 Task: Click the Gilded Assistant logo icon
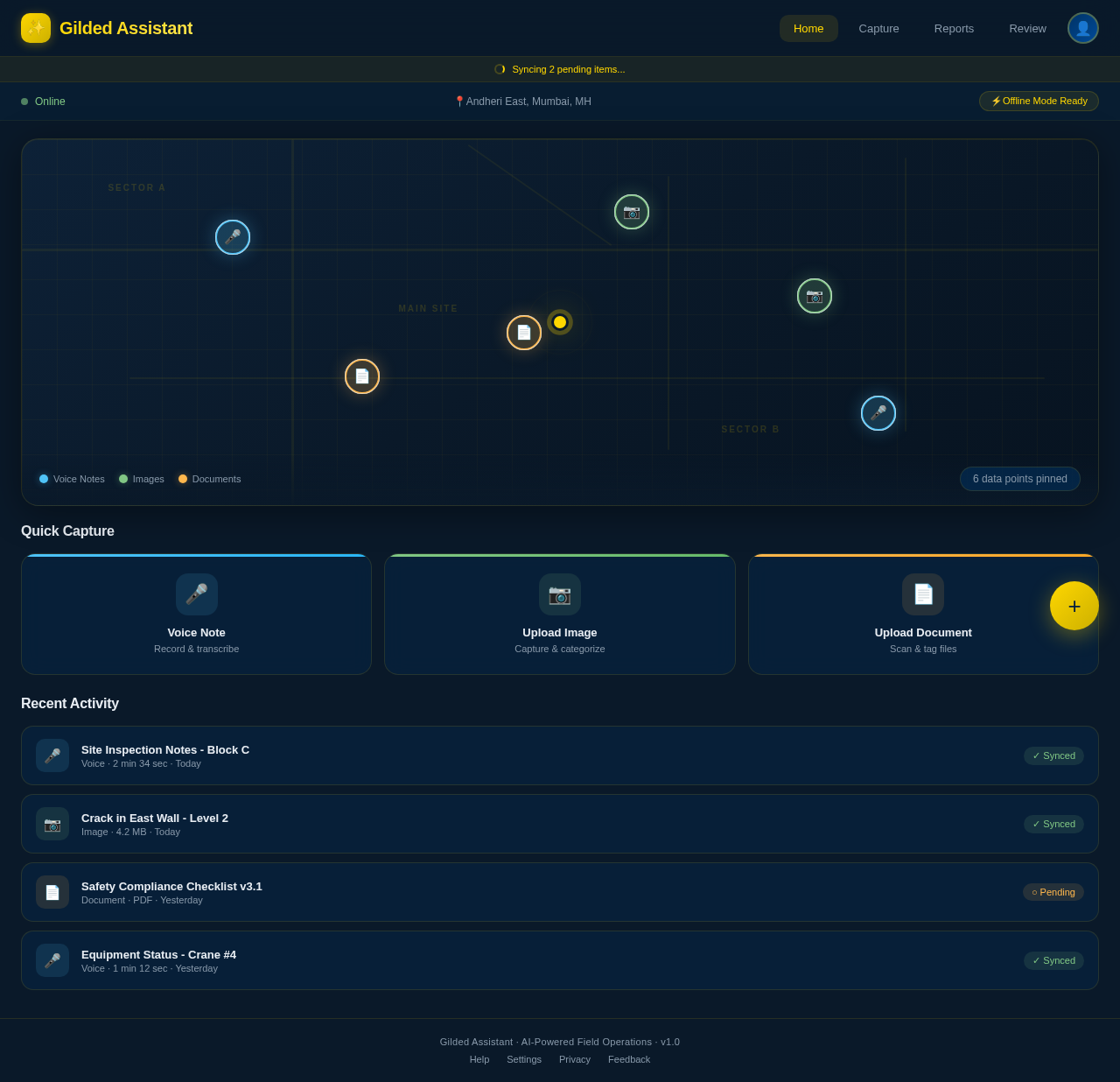tap(36, 28)
